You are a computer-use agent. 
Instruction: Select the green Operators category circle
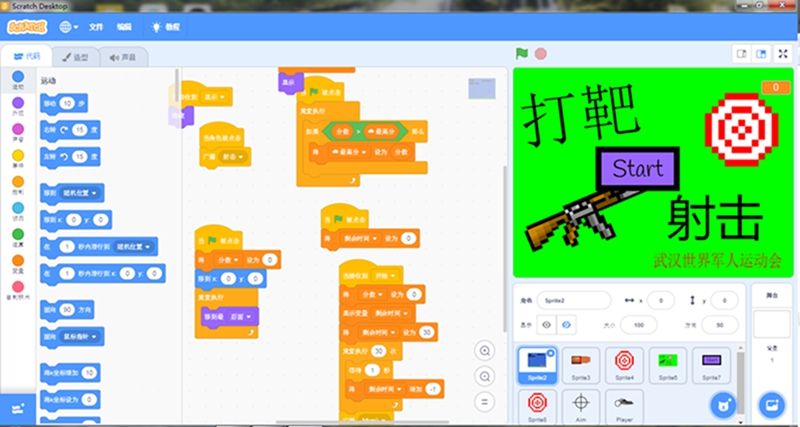point(18,234)
